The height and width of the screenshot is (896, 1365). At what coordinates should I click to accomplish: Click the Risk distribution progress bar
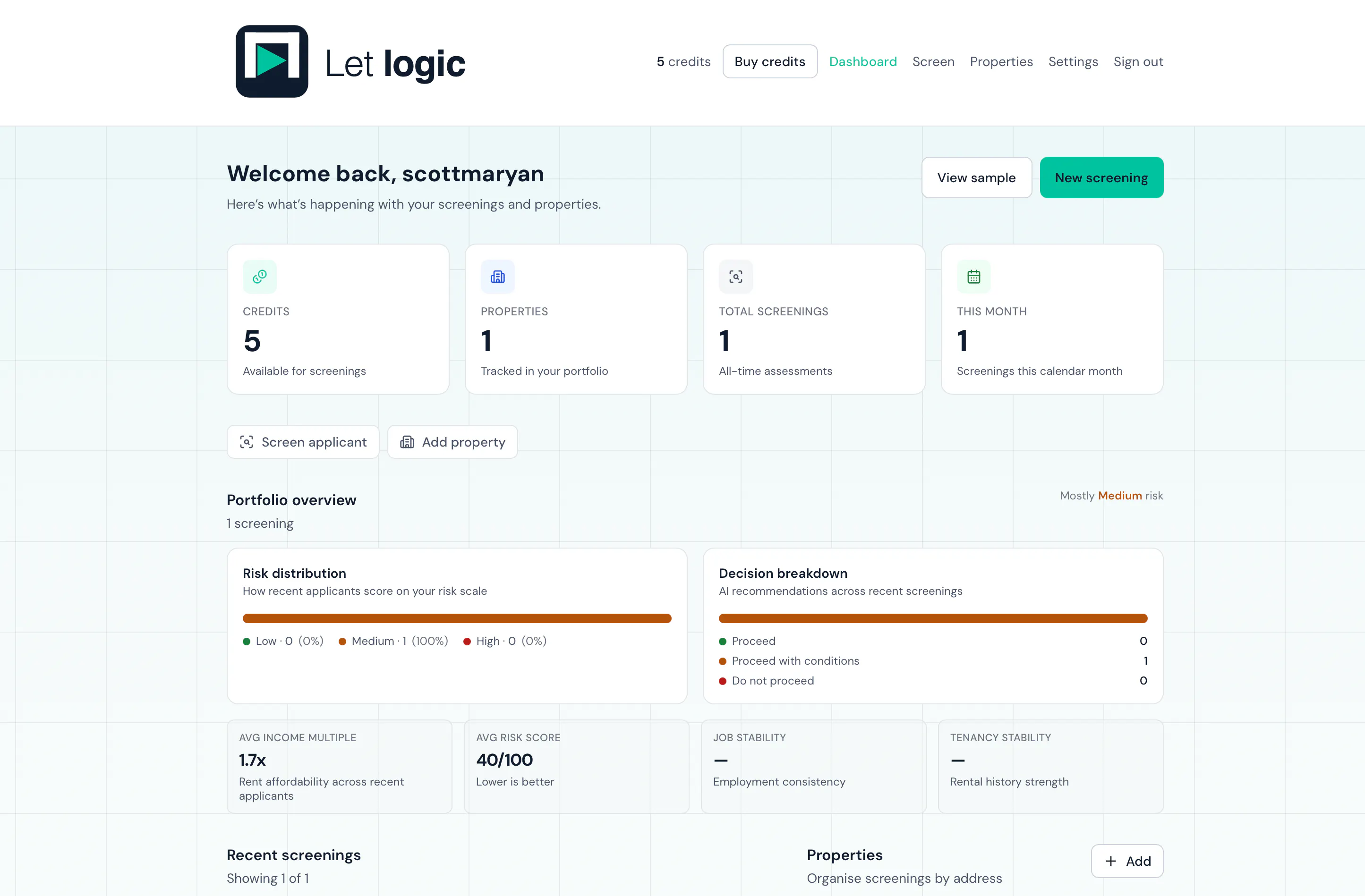pyautogui.click(x=457, y=618)
